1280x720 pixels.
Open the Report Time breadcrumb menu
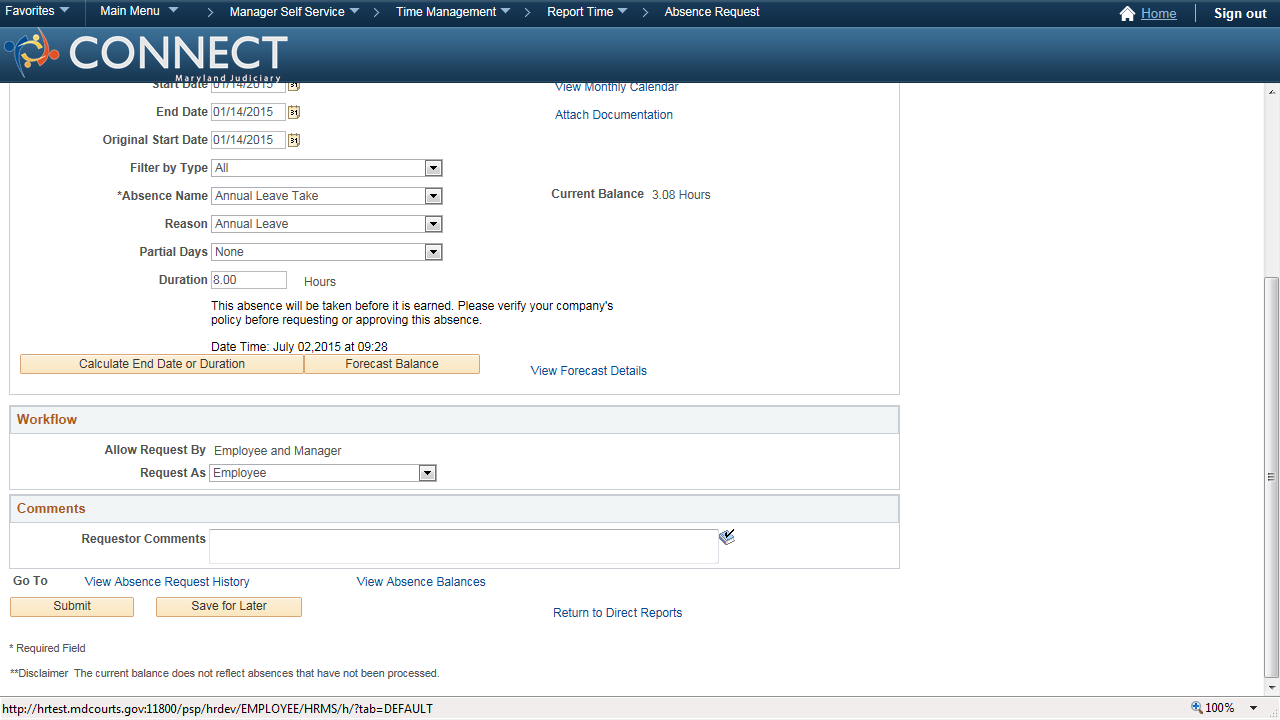[588, 12]
